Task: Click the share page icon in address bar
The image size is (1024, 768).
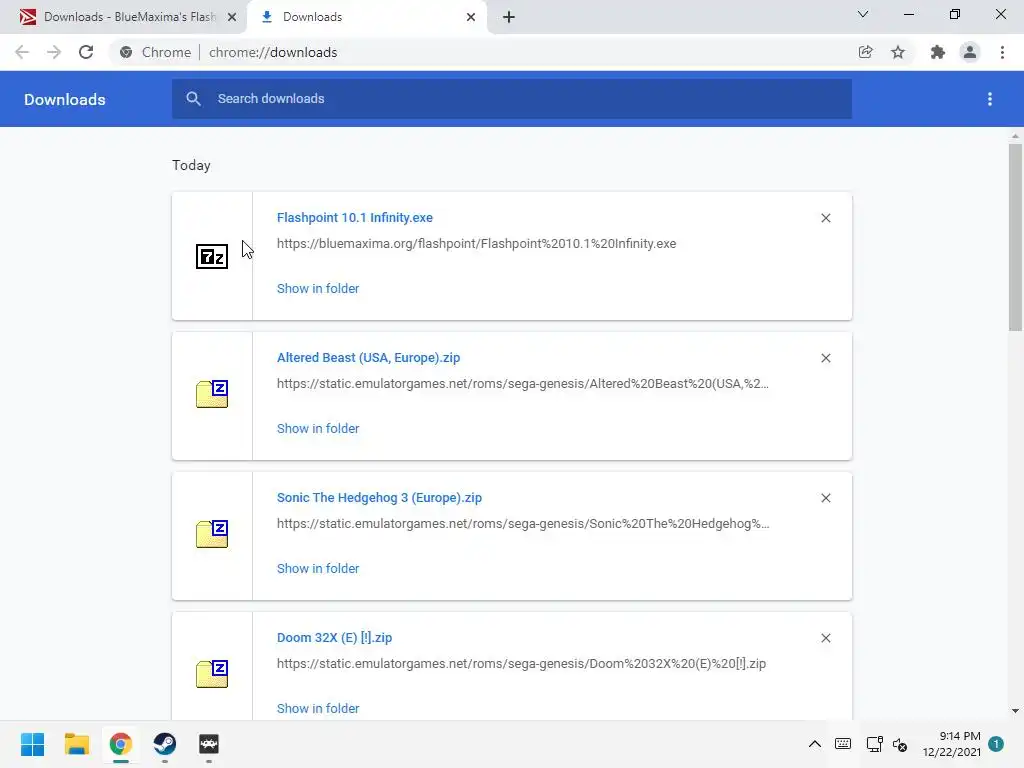Action: click(x=865, y=52)
